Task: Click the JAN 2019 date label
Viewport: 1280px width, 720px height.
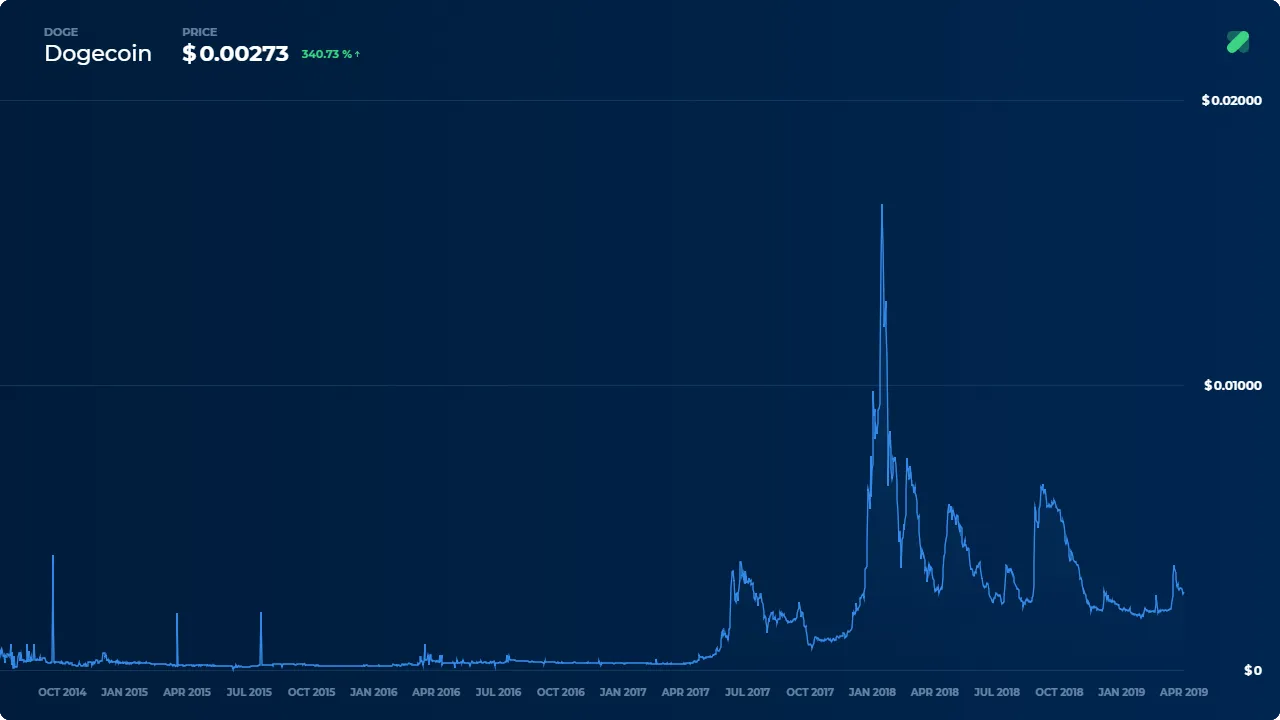Action: 1121,692
